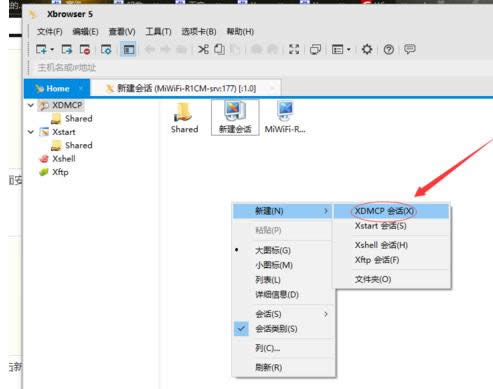Viewport: 493px width, 389px height.
Task: Click the Xbrowser 5 title bar icon
Action: pos(33,14)
